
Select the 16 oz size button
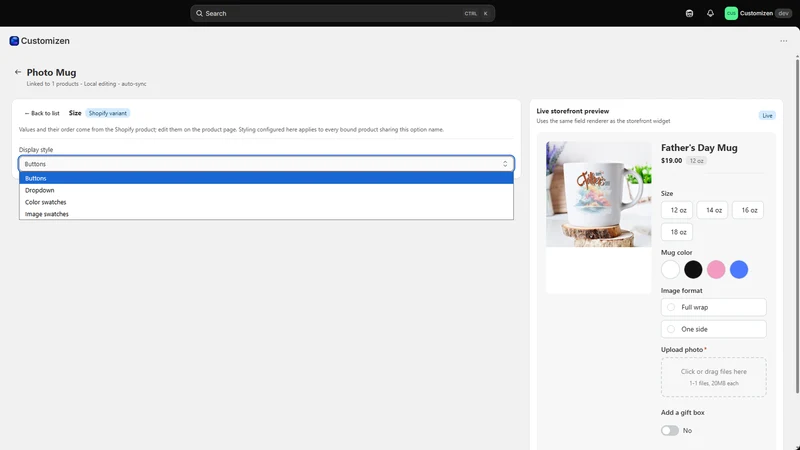pos(748,210)
